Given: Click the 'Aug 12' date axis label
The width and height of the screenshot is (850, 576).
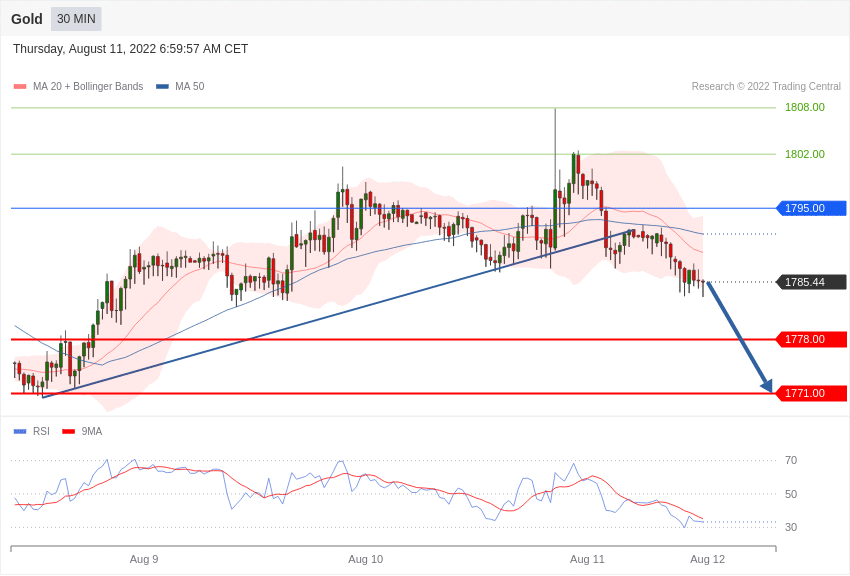Looking at the screenshot, I should (x=707, y=559).
